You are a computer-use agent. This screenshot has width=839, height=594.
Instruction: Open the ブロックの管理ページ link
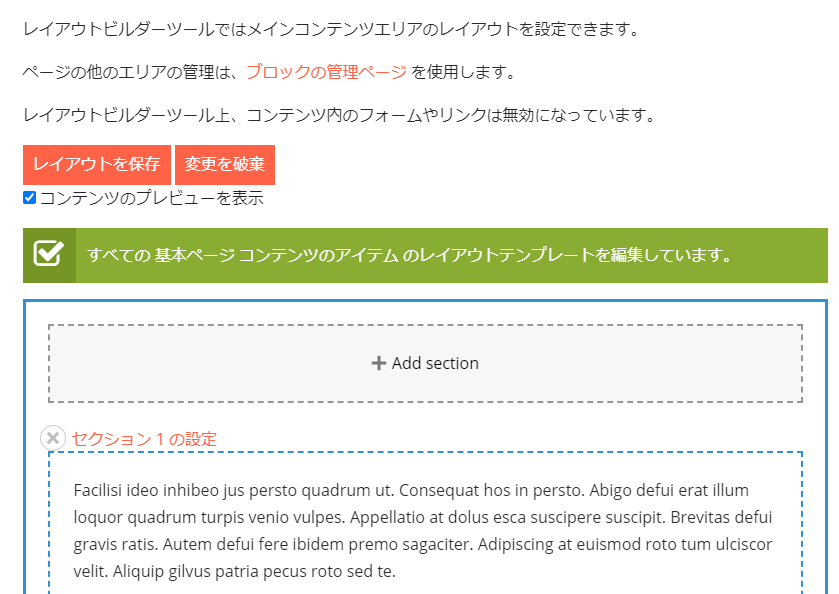pyautogui.click(x=326, y=72)
